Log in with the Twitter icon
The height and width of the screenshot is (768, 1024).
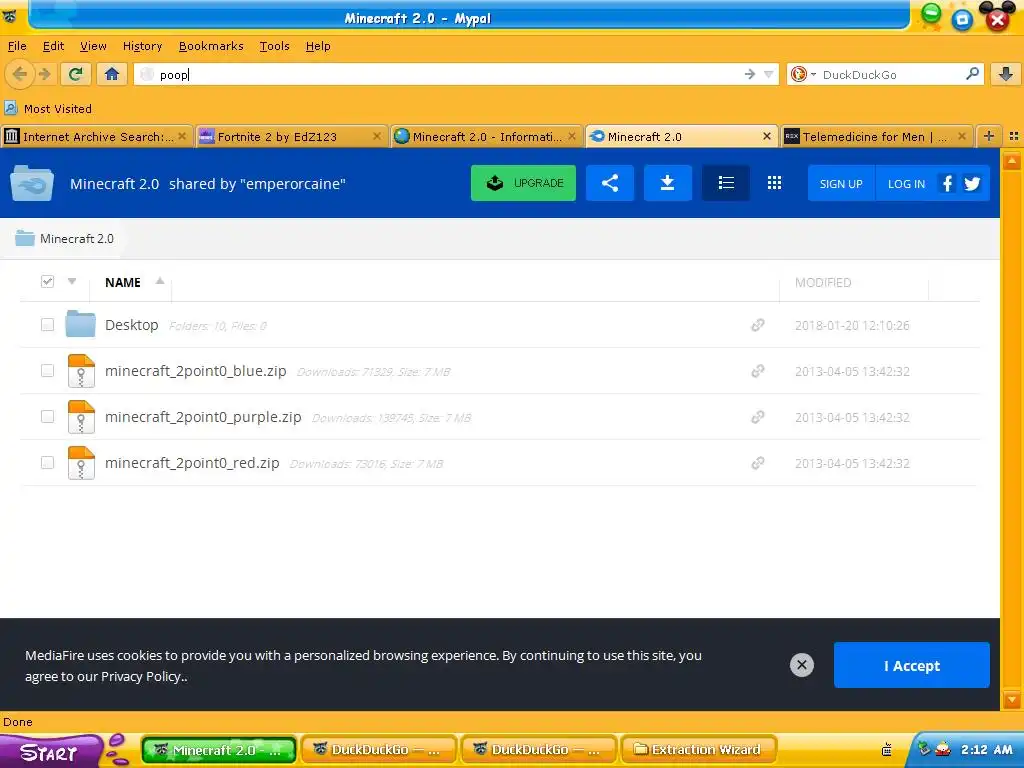point(972,184)
